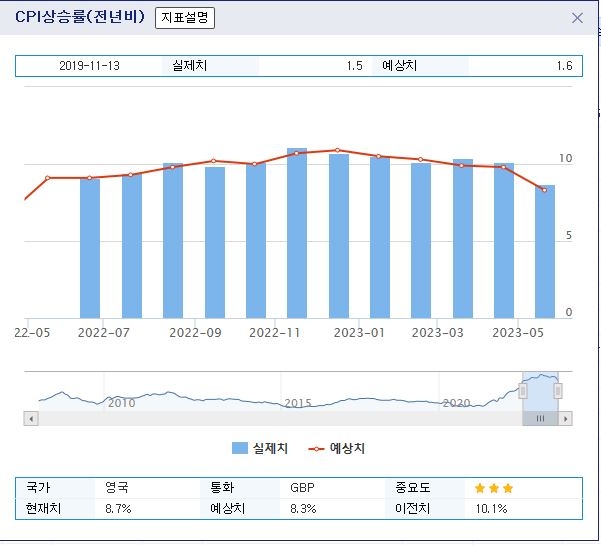Screen dimensions: 601x545
Task: Click the 2022-09 x-axis label
Action: coord(195,333)
